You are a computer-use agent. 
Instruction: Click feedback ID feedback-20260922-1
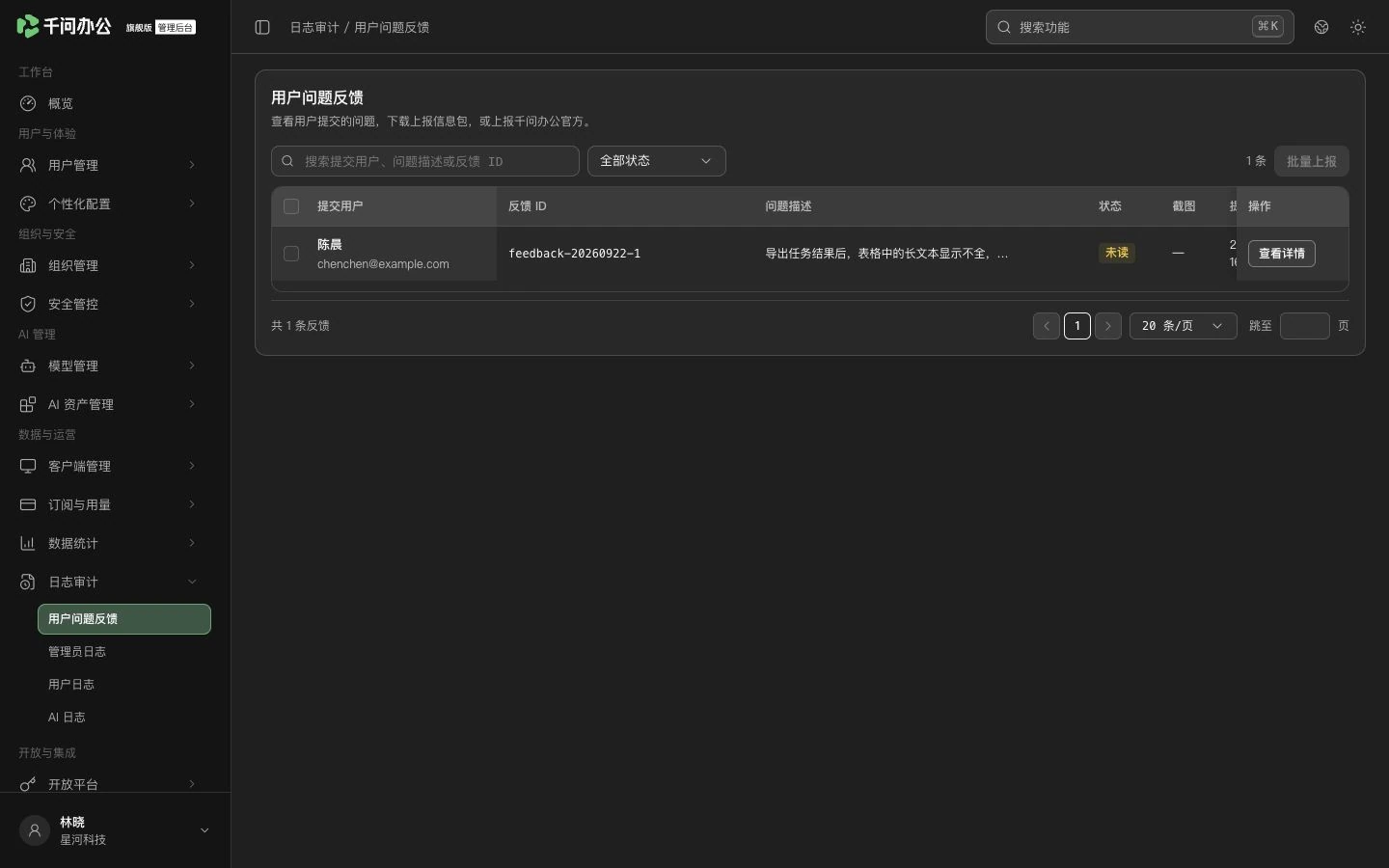575,254
